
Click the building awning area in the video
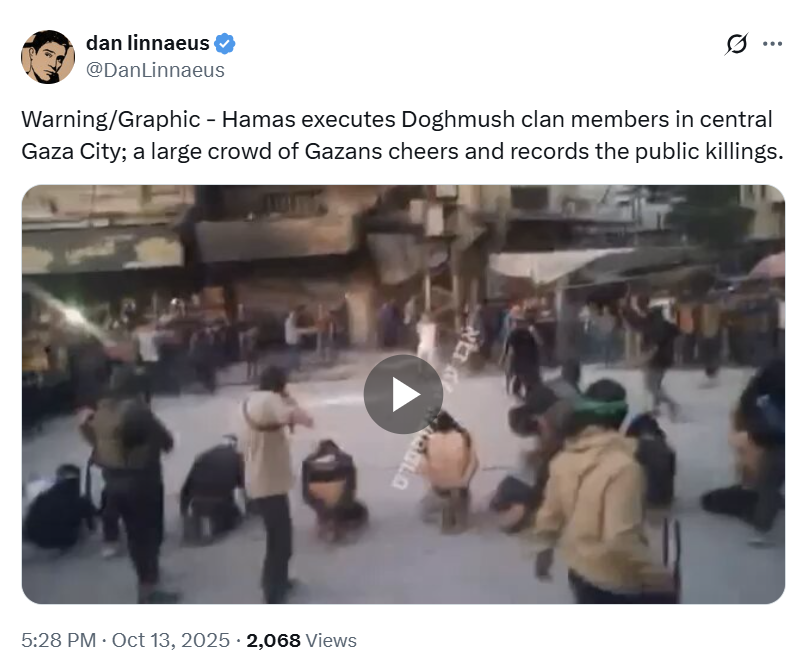pos(561,265)
